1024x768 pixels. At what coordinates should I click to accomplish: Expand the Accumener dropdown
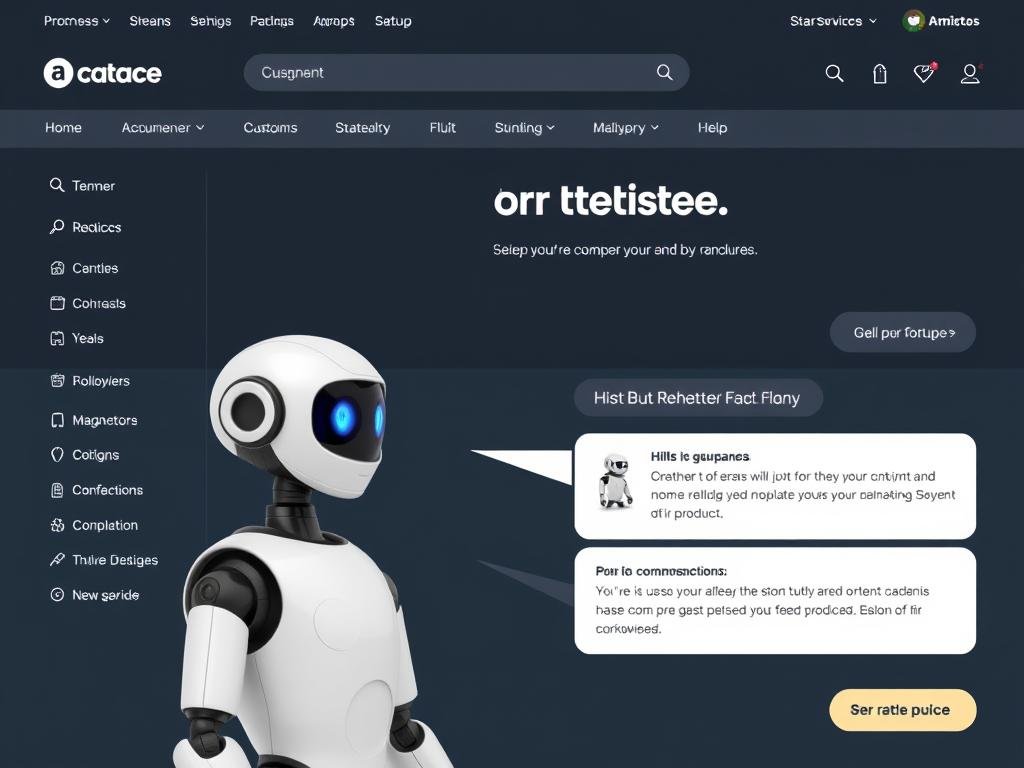(163, 128)
